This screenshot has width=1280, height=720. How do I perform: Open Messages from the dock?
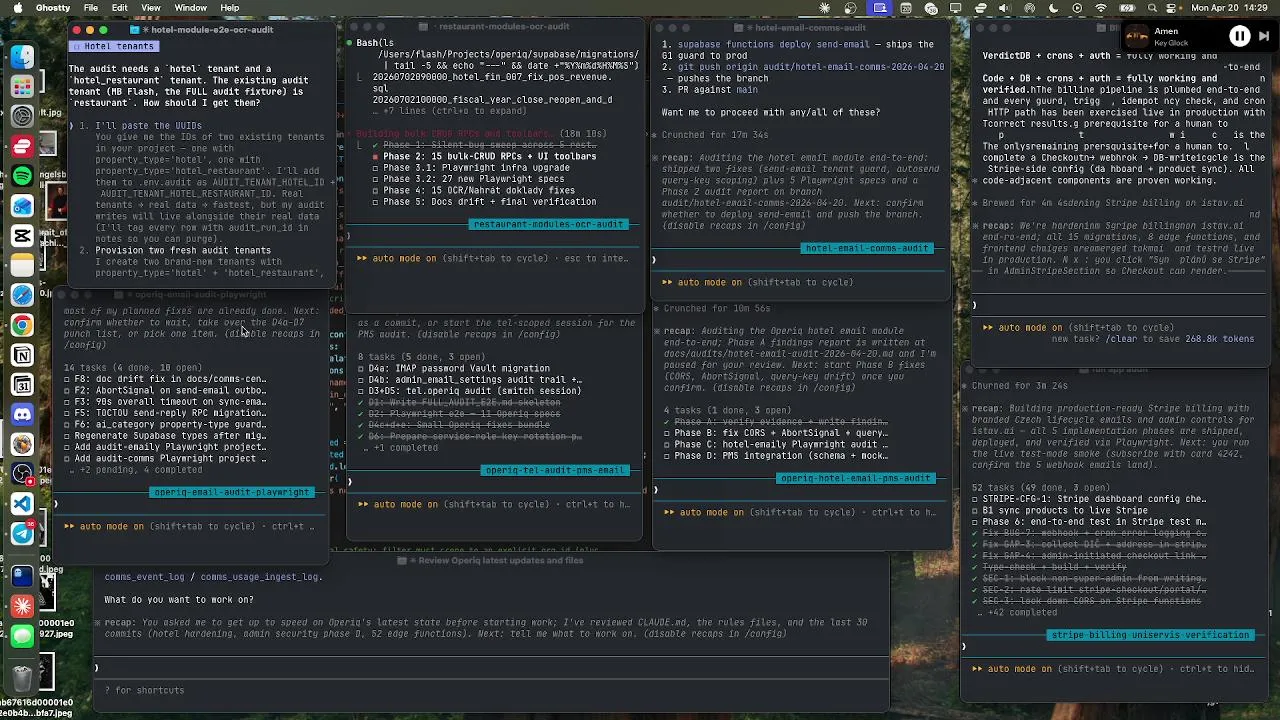[x=22, y=636]
